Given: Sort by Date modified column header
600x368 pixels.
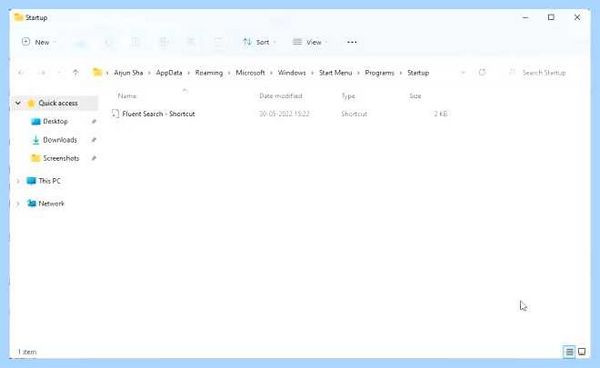Looking at the screenshot, I should click(281, 96).
